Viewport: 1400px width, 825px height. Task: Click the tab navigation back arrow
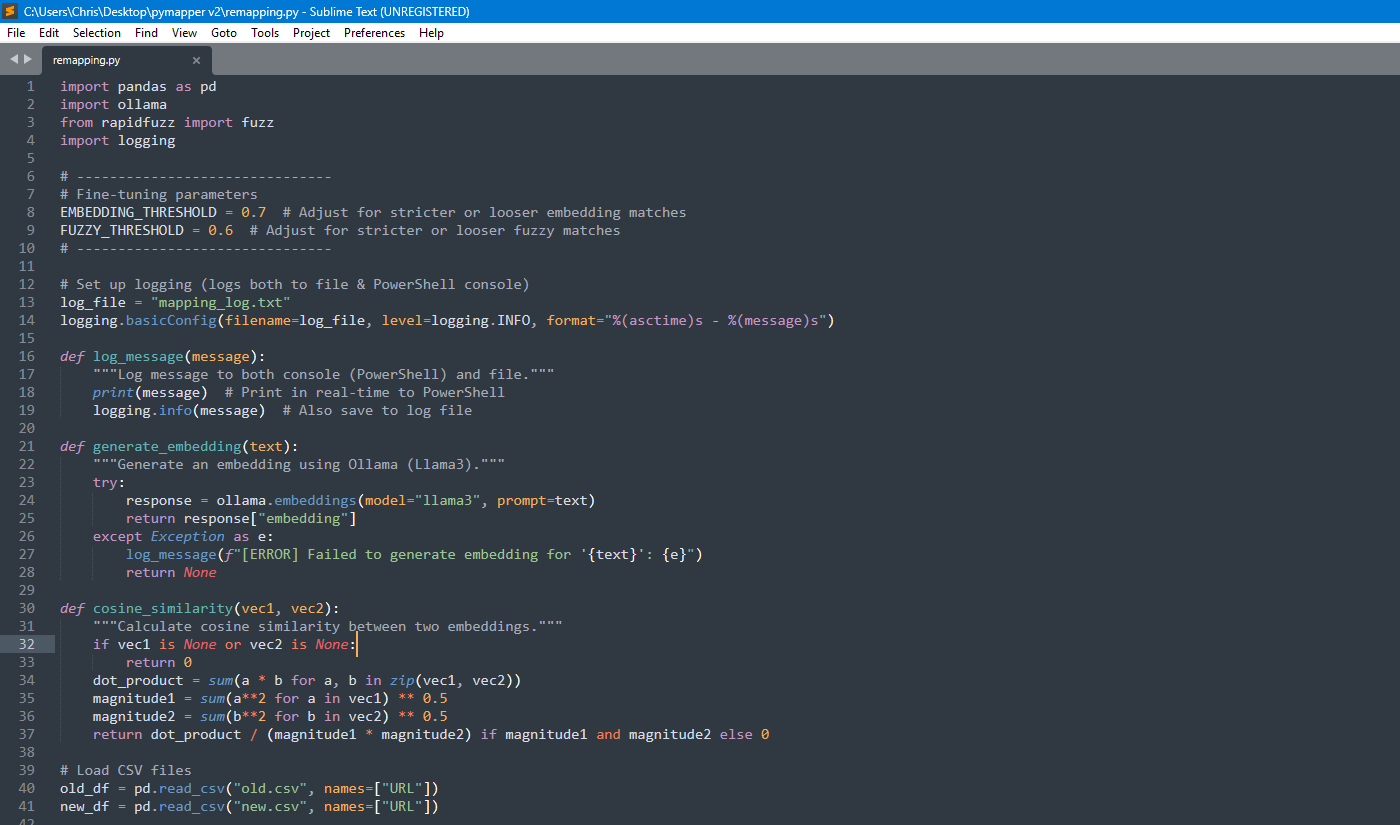14,59
